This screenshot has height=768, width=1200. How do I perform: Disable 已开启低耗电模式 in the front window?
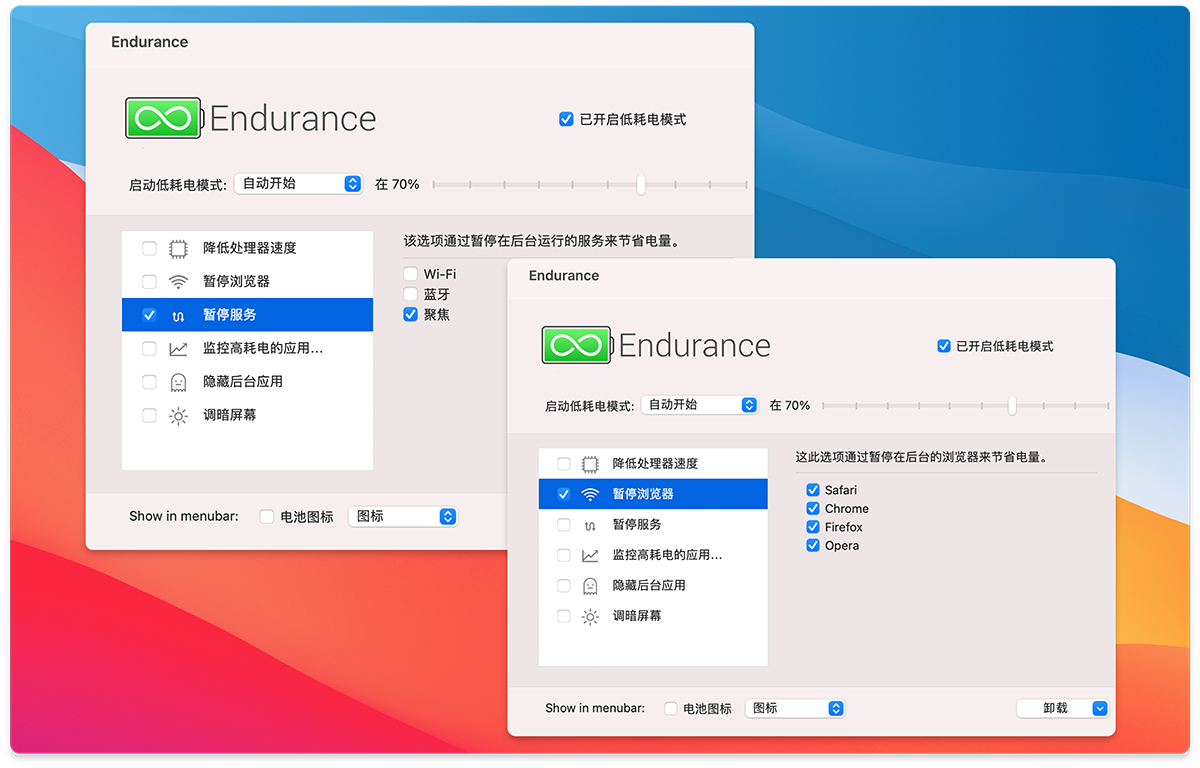[943, 346]
